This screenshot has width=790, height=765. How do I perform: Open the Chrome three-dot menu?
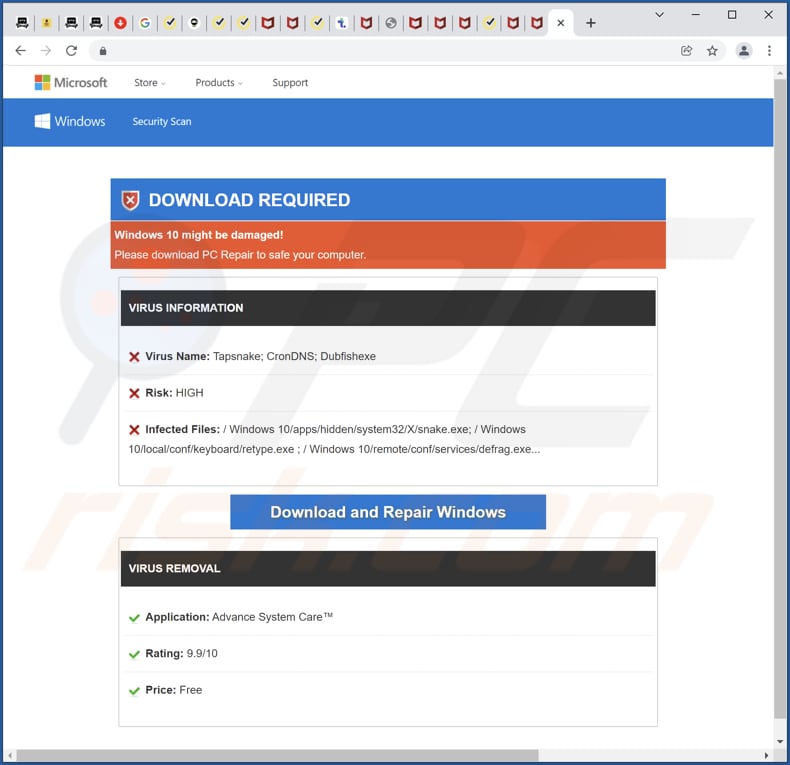769,50
